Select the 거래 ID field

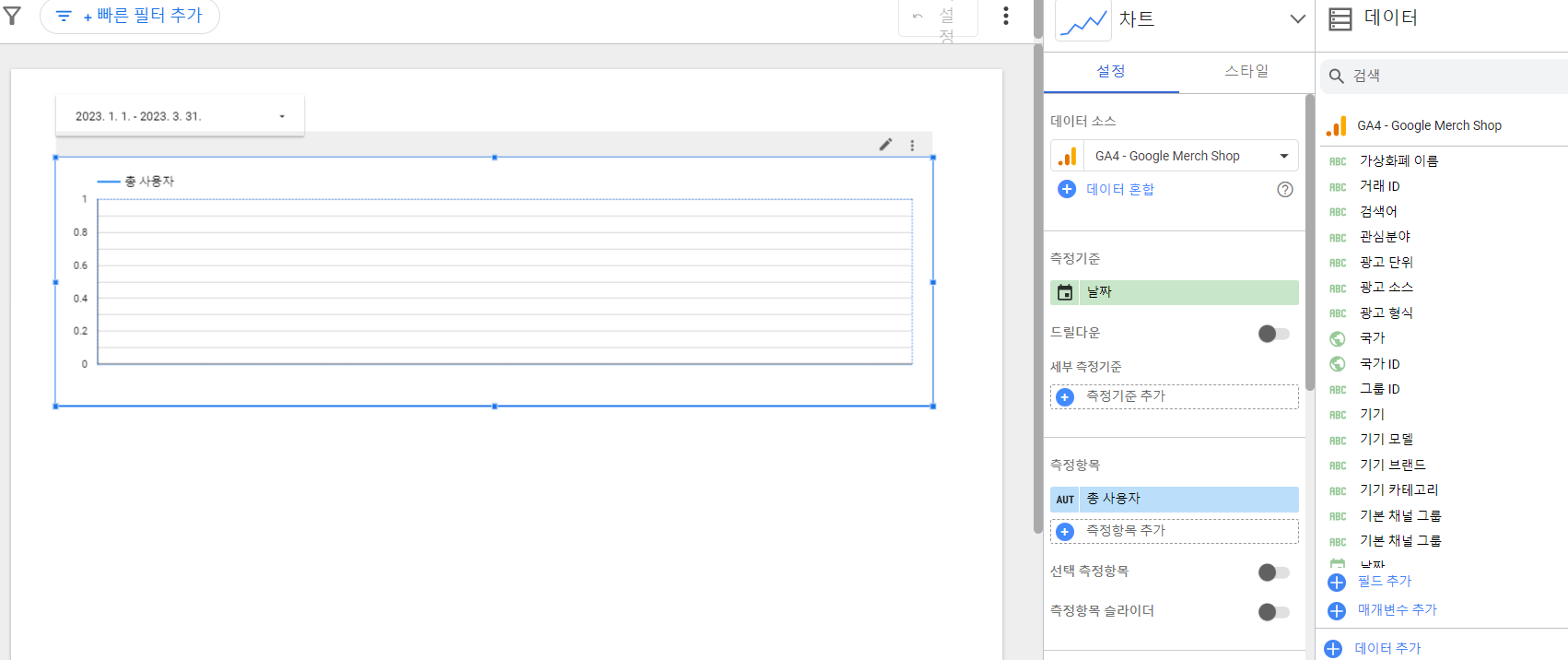pyautogui.click(x=1379, y=186)
